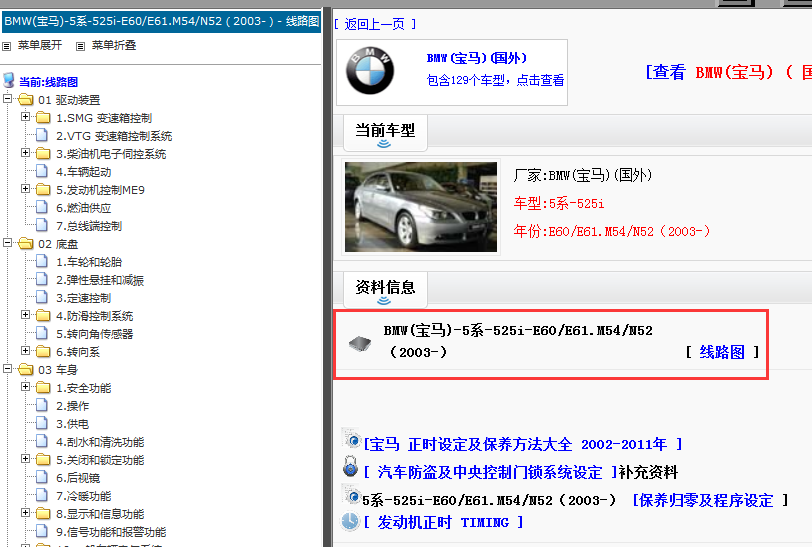Click the folder icon of 03 车身

pyautogui.click(x=25, y=369)
